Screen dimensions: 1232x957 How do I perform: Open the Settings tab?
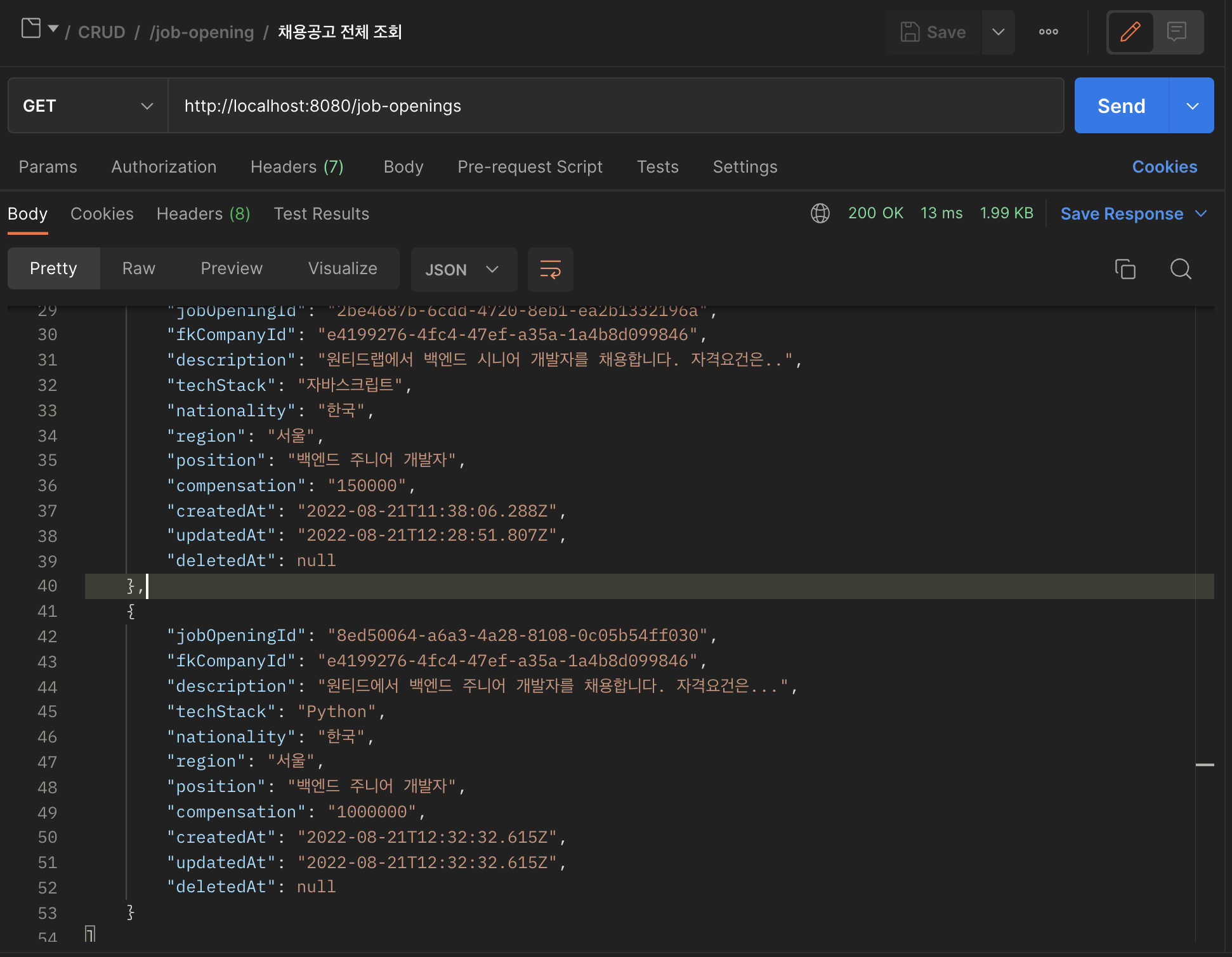pos(745,166)
